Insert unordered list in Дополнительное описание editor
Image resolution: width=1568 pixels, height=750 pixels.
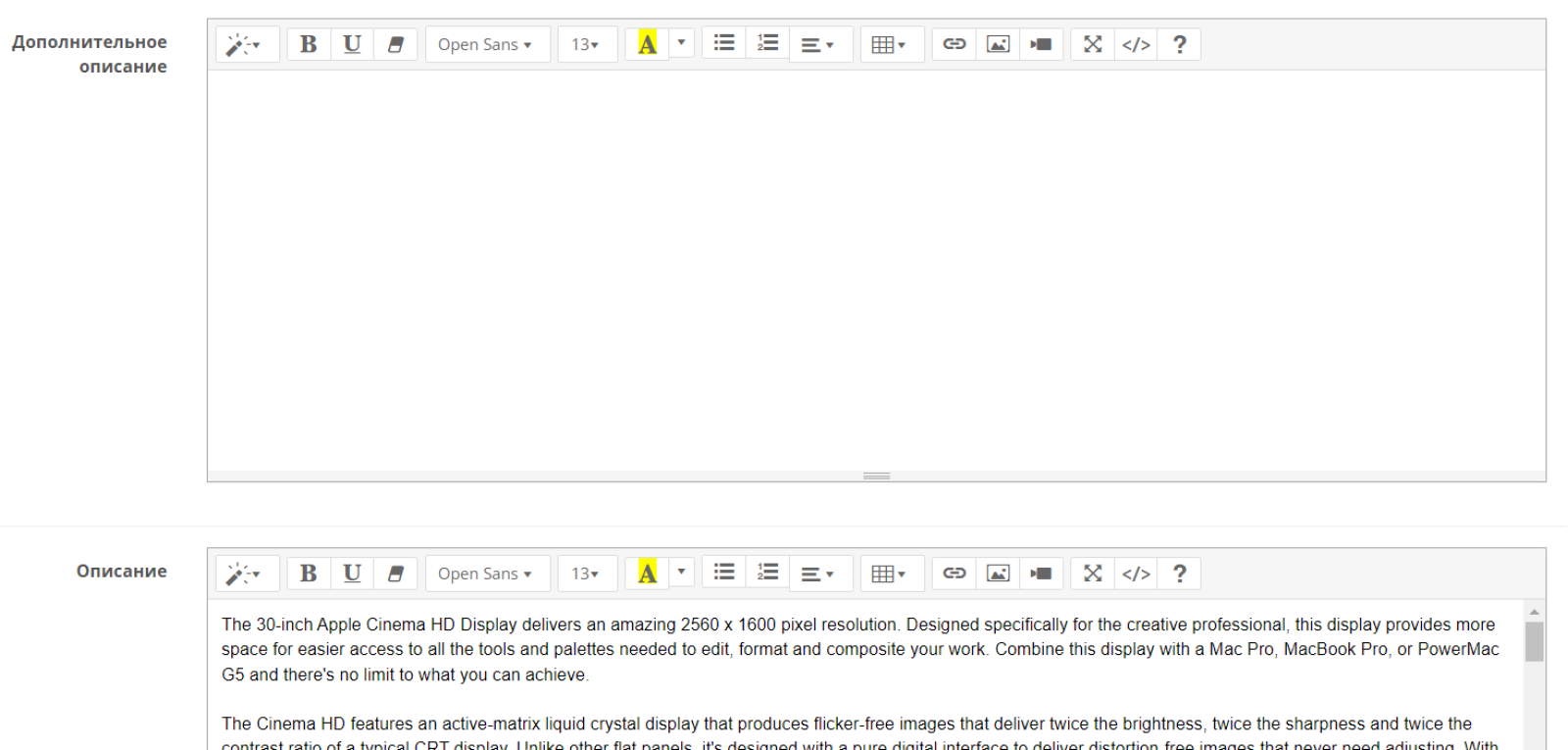pyautogui.click(x=724, y=43)
